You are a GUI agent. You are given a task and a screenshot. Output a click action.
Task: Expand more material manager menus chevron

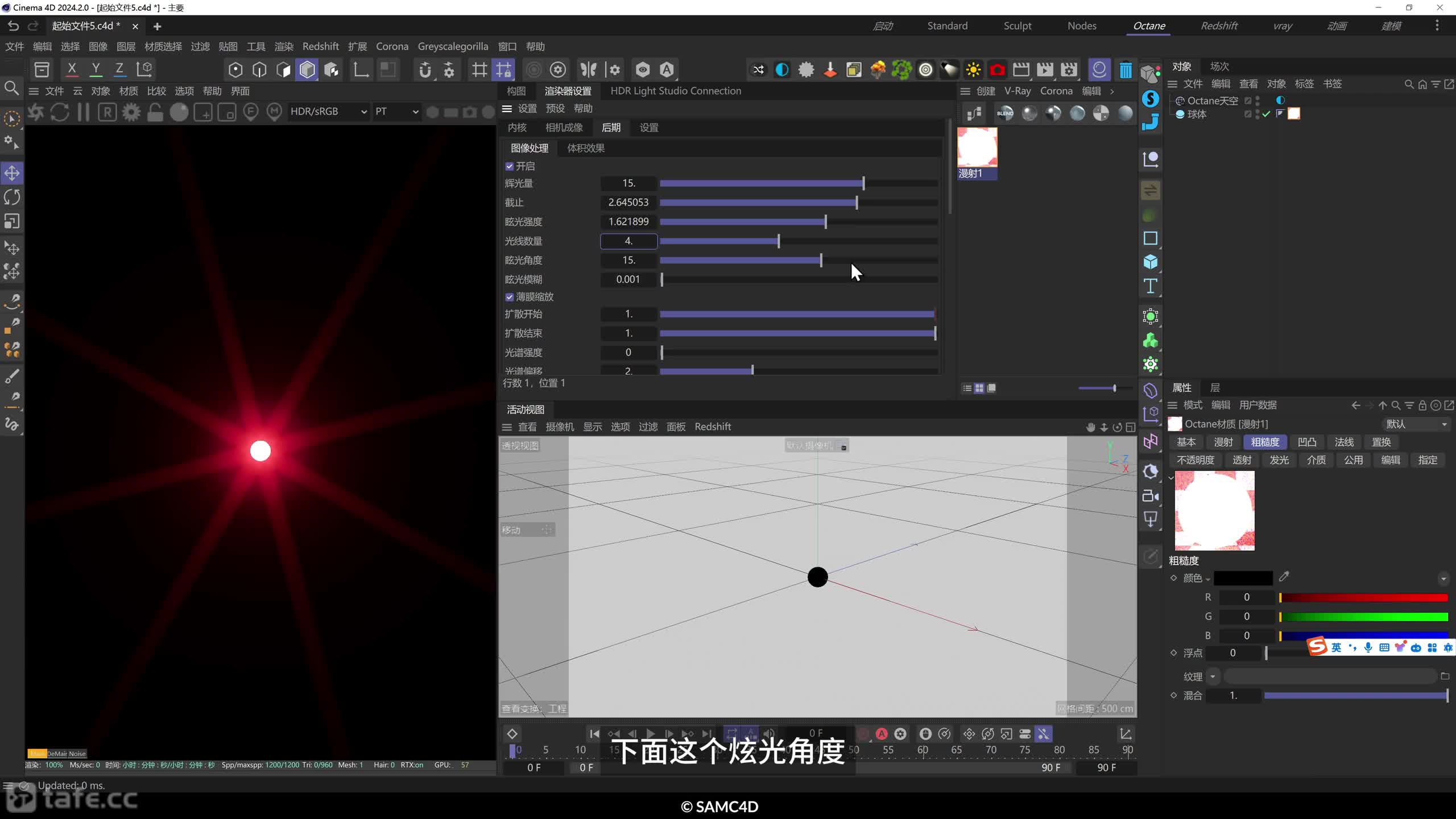tap(1112, 91)
